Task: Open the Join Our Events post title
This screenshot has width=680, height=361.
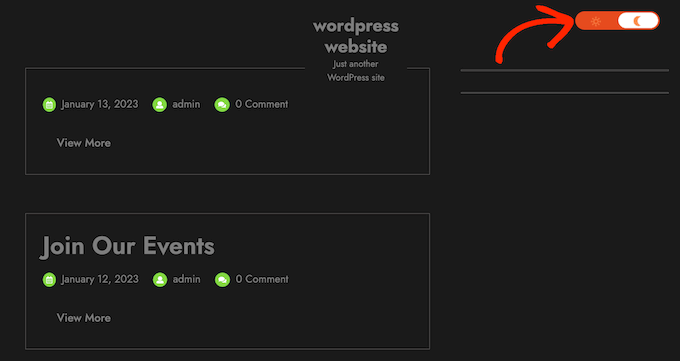Action: click(128, 246)
